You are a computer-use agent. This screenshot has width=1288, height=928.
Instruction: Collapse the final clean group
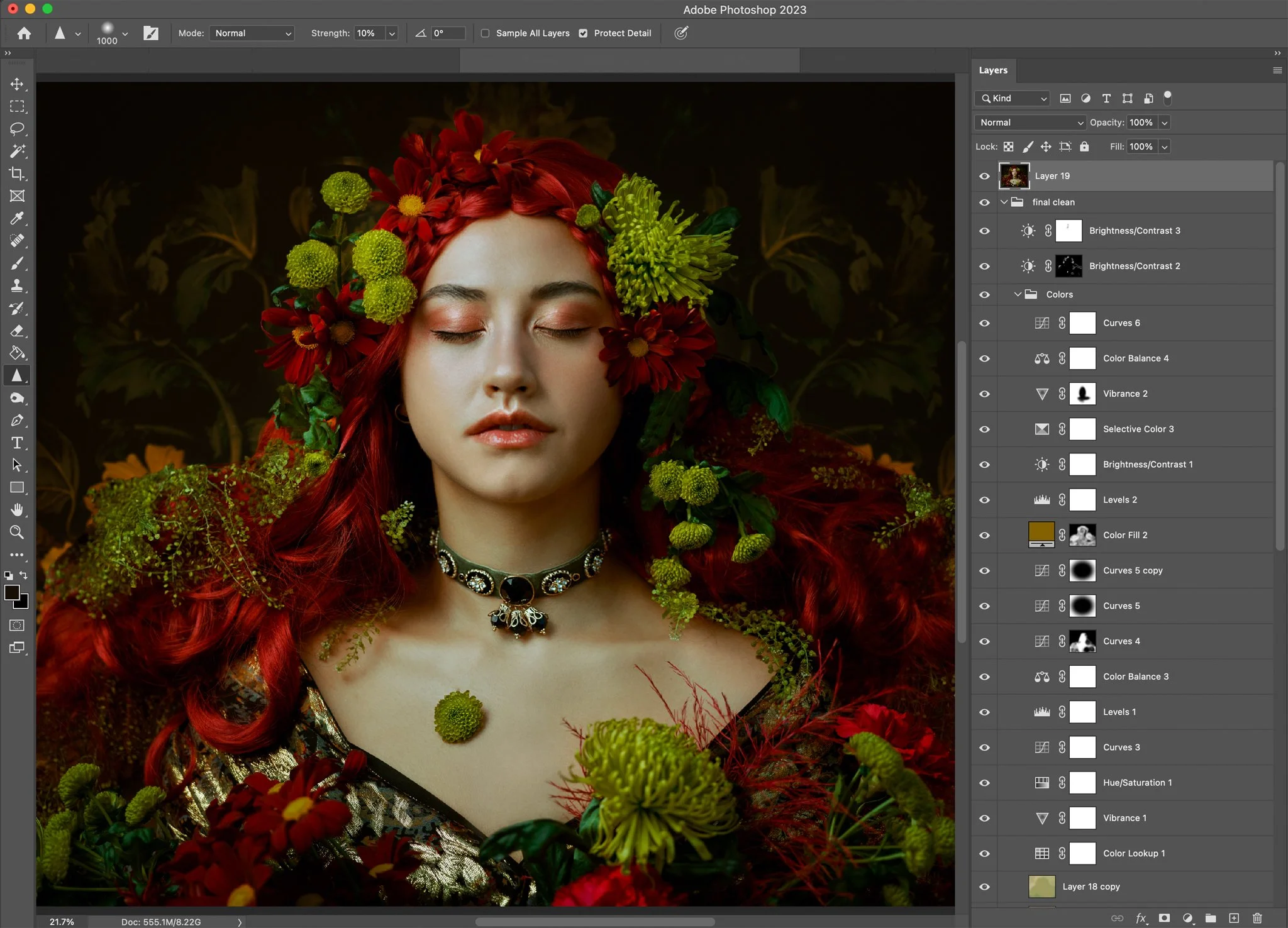pos(1004,202)
